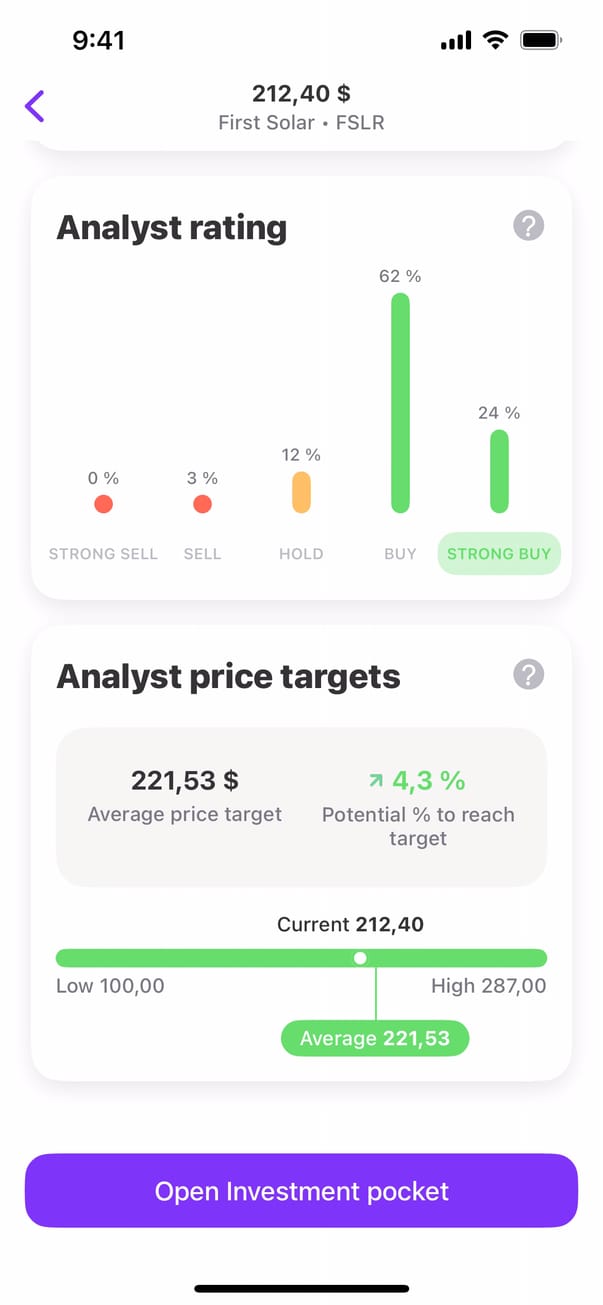The width and height of the screenshot is (603, 1305).
Task: Open help for Analyst price targets
Action: pyautogui.click(x=528, y=675)
